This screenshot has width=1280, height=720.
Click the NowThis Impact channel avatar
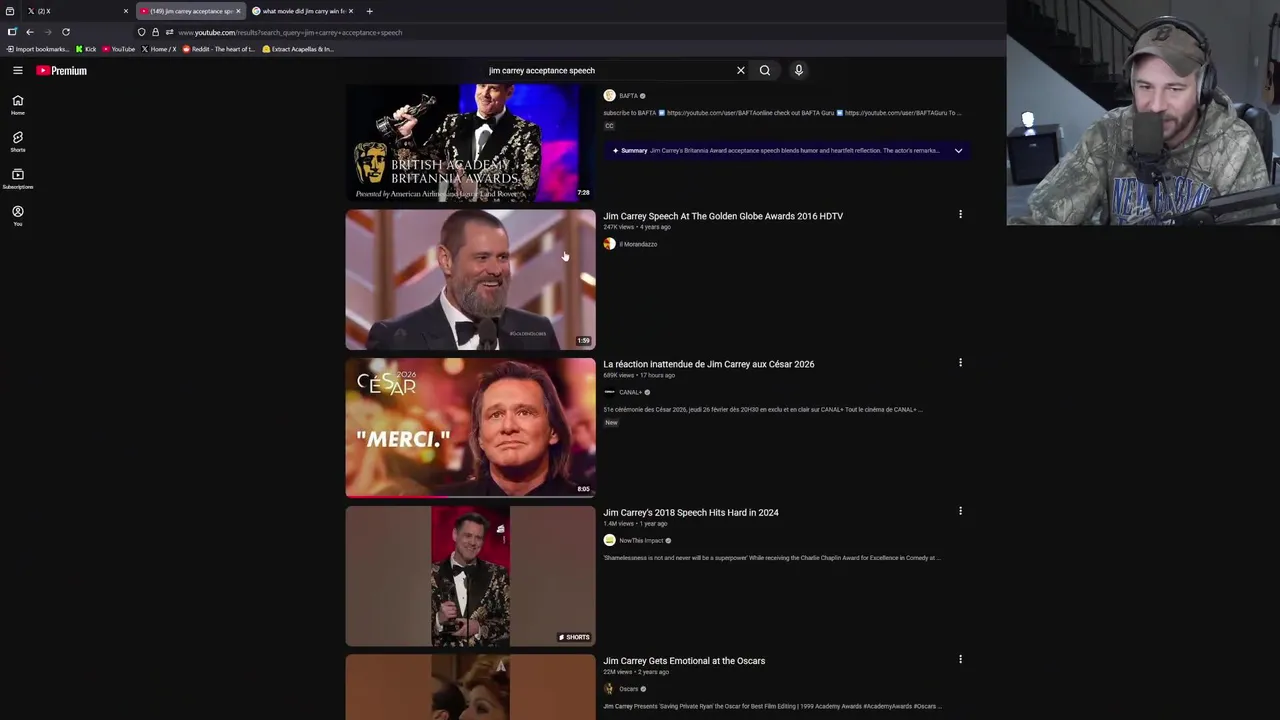[609, 540]
